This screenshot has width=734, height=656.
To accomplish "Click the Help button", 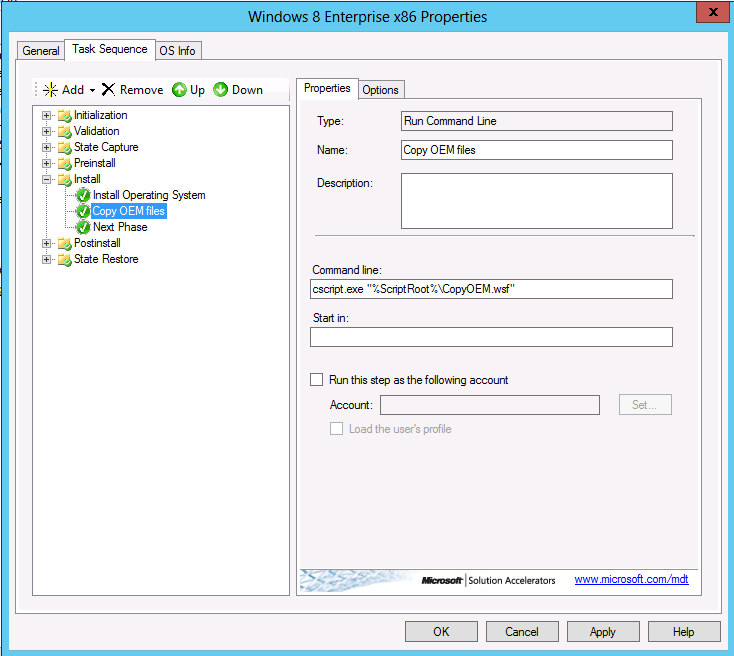I will tap(684, 632).
